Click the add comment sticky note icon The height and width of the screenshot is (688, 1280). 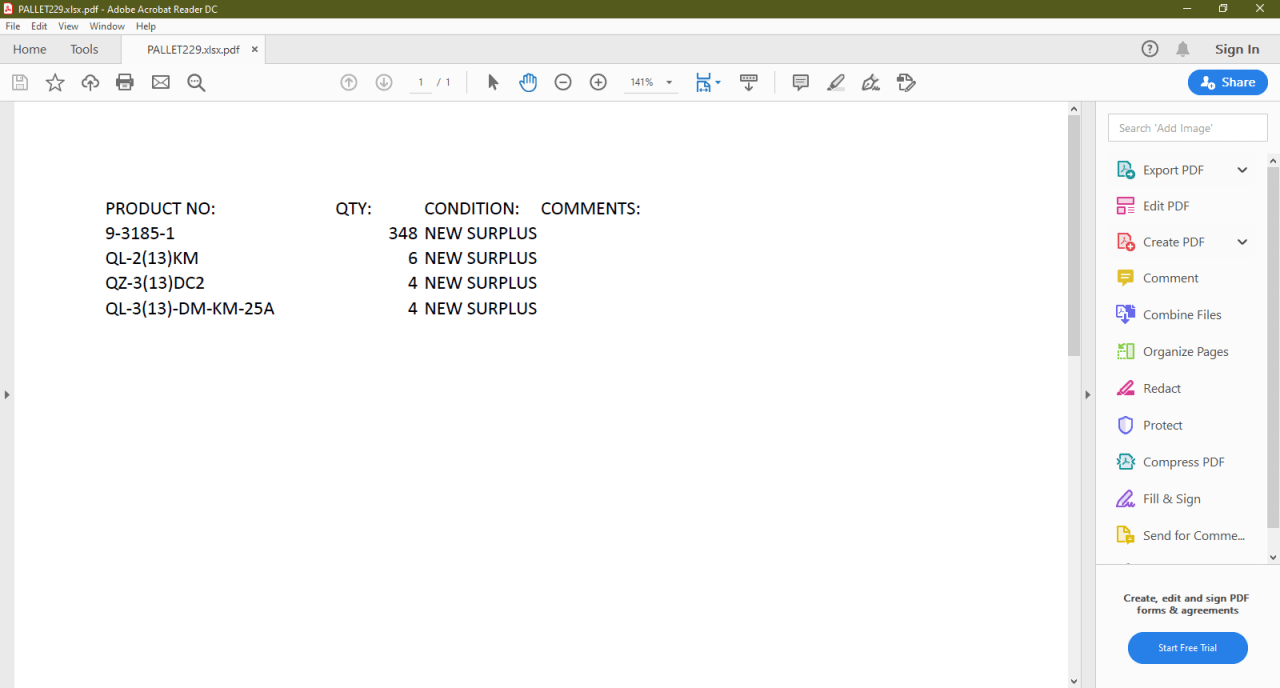point(800,82)
